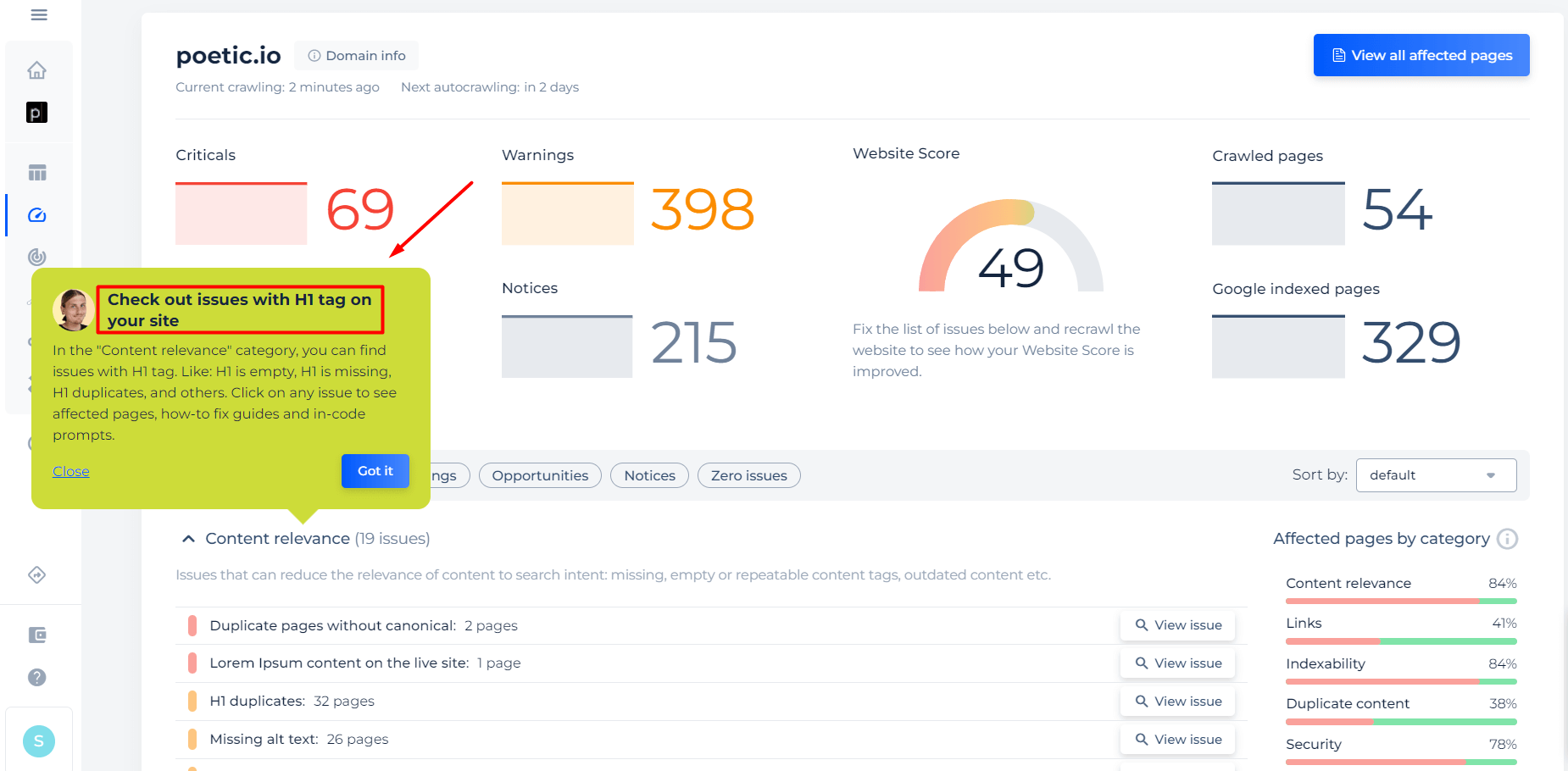Click View all affected pages button
1568x771 pixels.
click(1421, 55)
